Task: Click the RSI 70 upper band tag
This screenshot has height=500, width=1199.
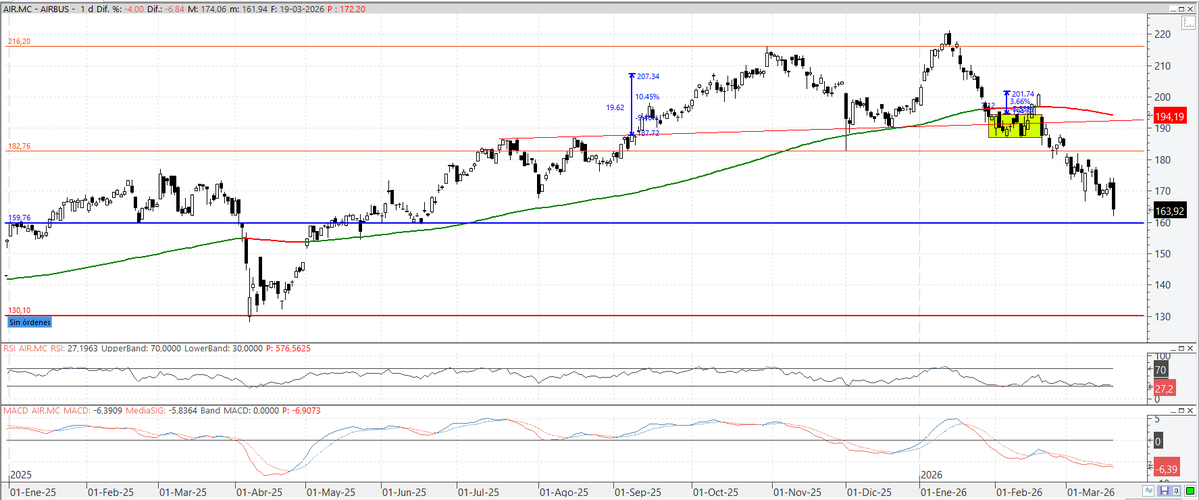Action: [x=1159, y=370]
